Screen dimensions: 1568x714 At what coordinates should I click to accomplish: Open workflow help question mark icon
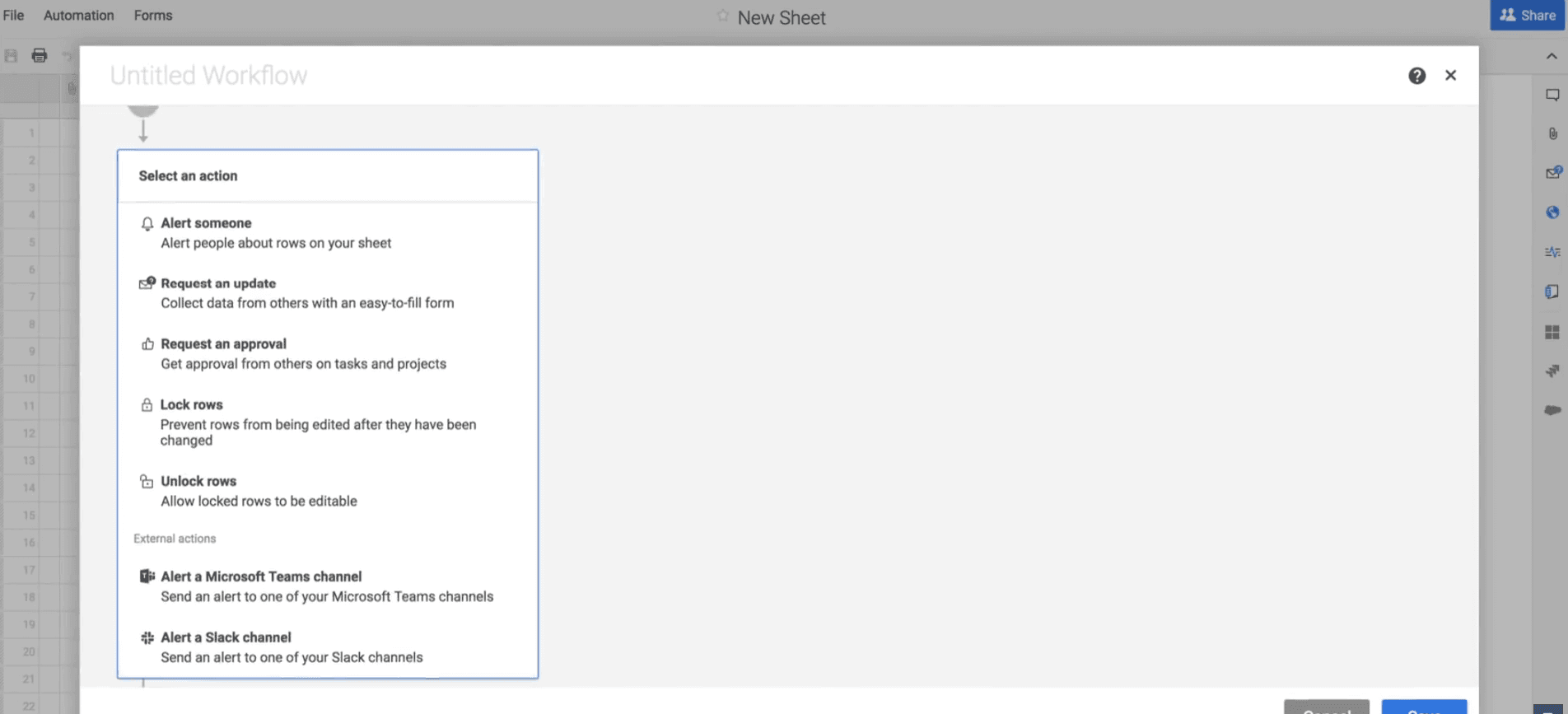pyautogui.click(x=1416, y=76)
